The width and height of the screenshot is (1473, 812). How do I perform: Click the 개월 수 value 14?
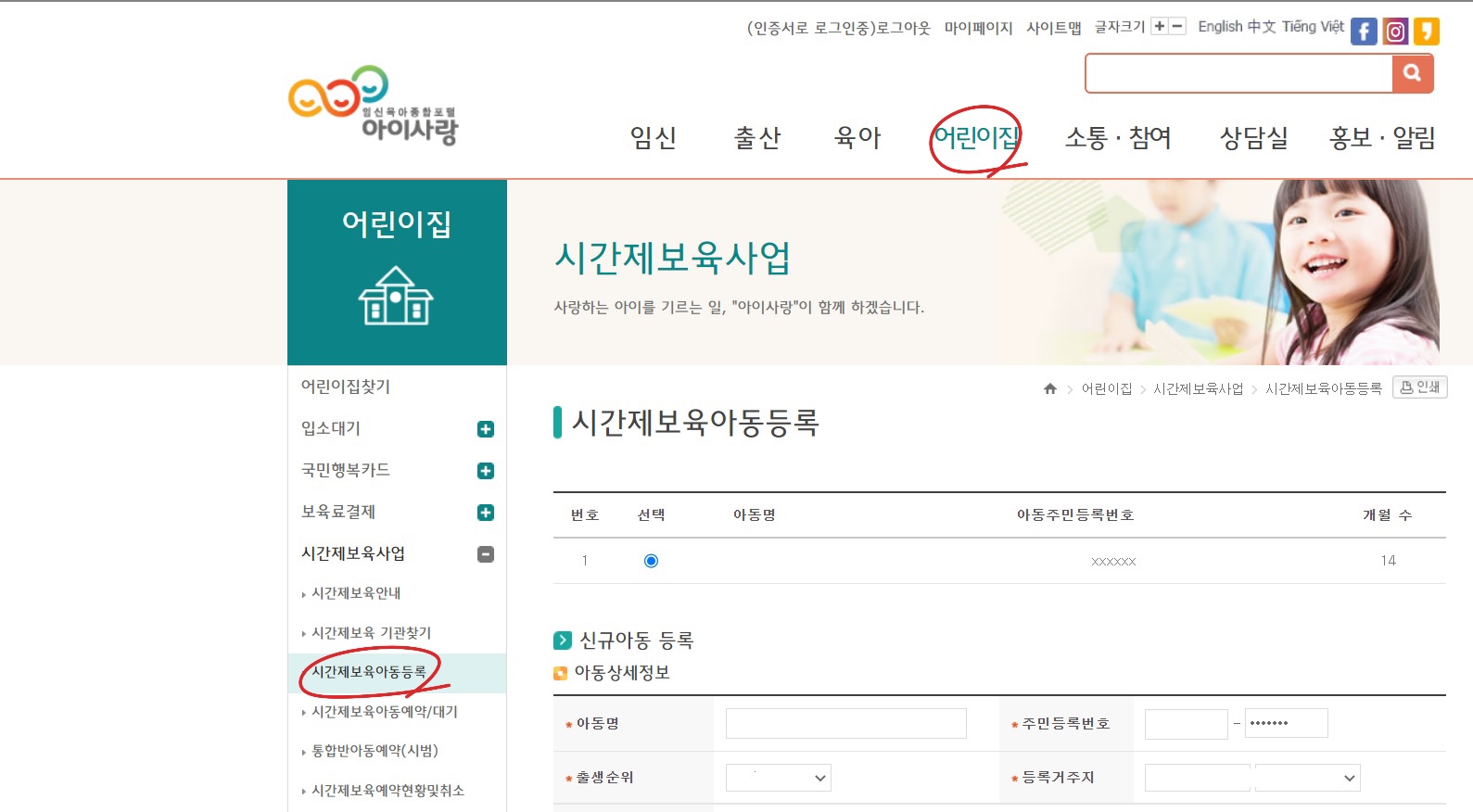point(1388,561)
